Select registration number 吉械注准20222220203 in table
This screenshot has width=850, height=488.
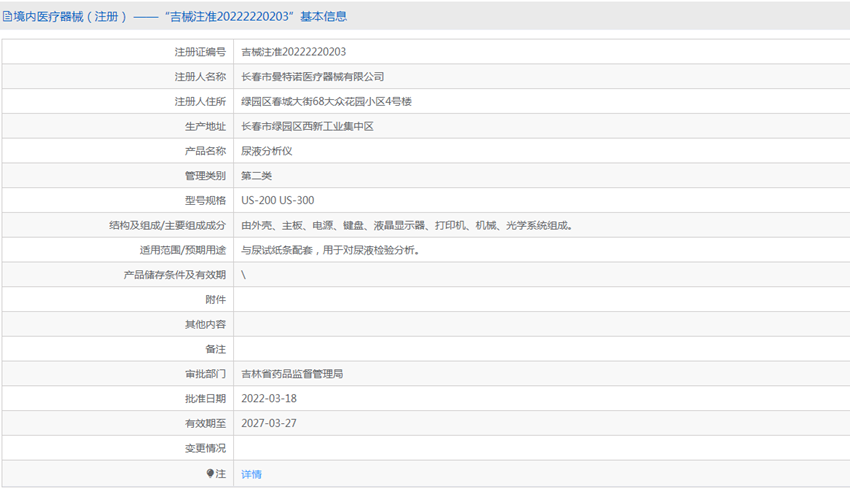coord(294,52)
